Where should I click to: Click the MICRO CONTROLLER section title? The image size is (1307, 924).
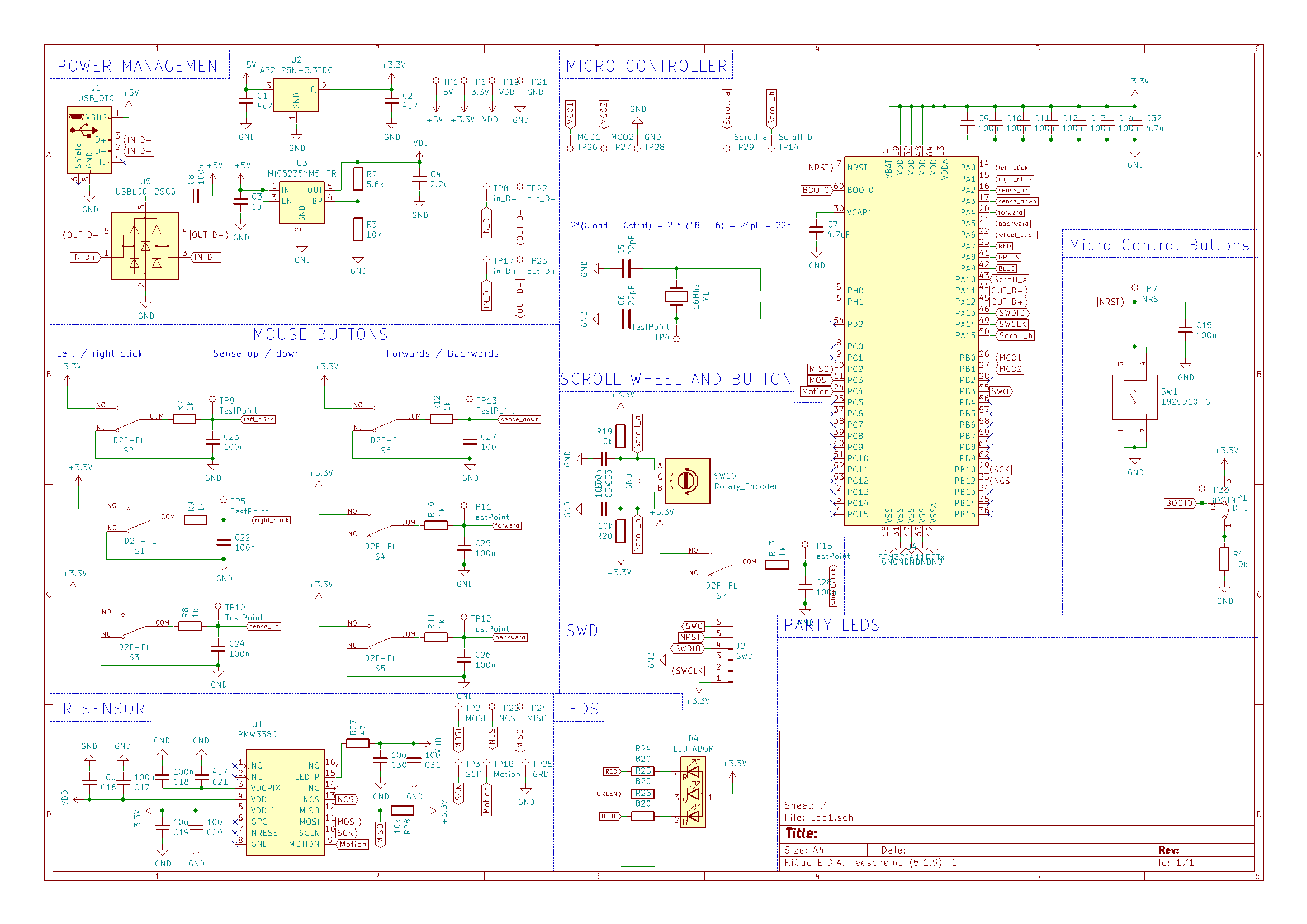click(x=647, y=66)
